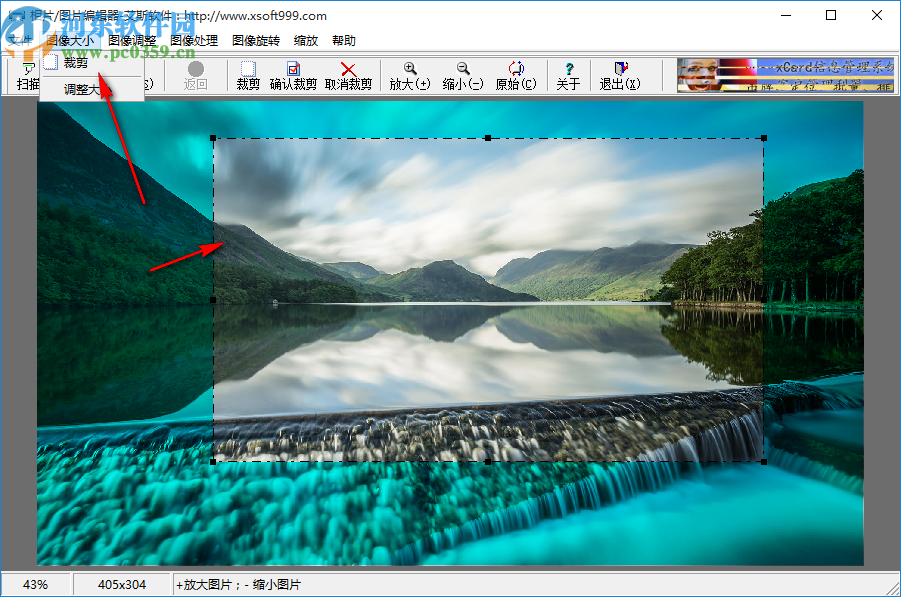Viewport: 901px width, 597px height.
Task: Cancel the crop with 取消裁剪 icon
Action: coord(348,76)
